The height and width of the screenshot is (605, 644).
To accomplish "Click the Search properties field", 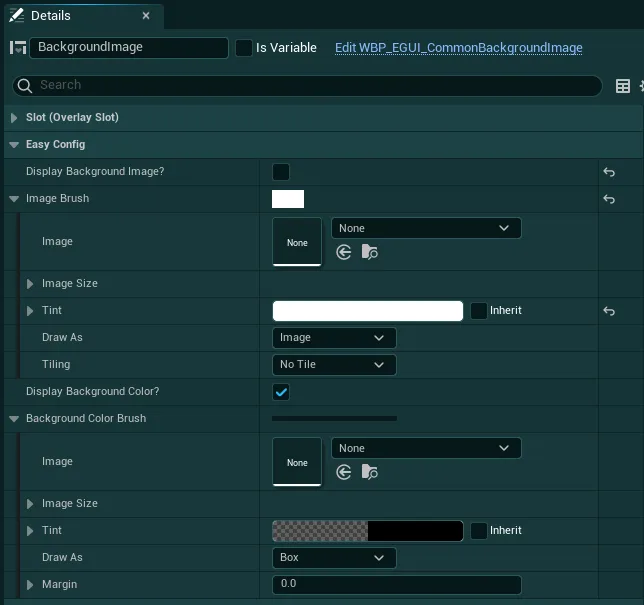I will 307,85.
